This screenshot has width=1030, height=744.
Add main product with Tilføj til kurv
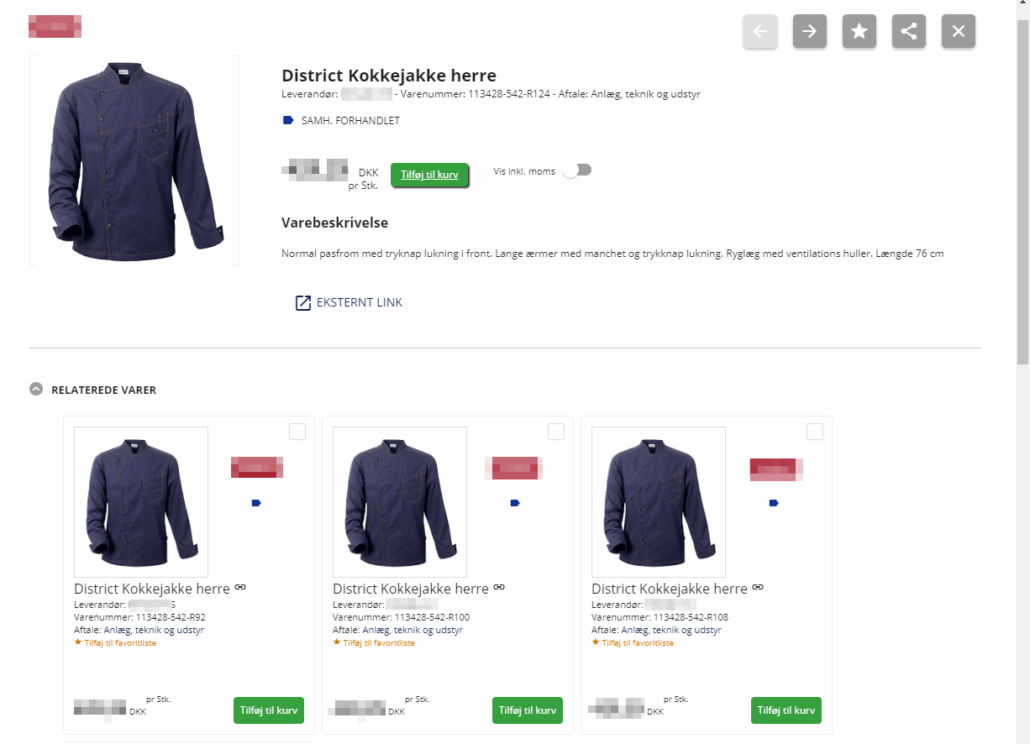pyautogui.click(x=430, y=175)
